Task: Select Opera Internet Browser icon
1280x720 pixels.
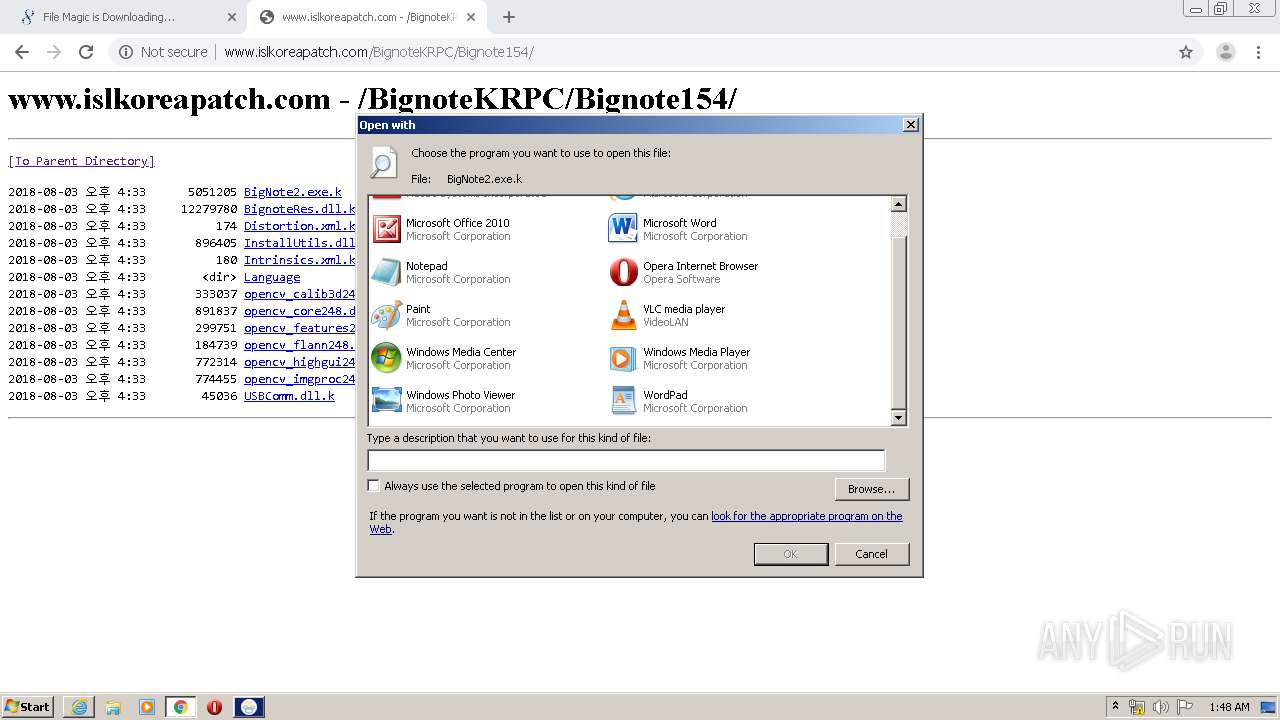Action: [623, 272]
